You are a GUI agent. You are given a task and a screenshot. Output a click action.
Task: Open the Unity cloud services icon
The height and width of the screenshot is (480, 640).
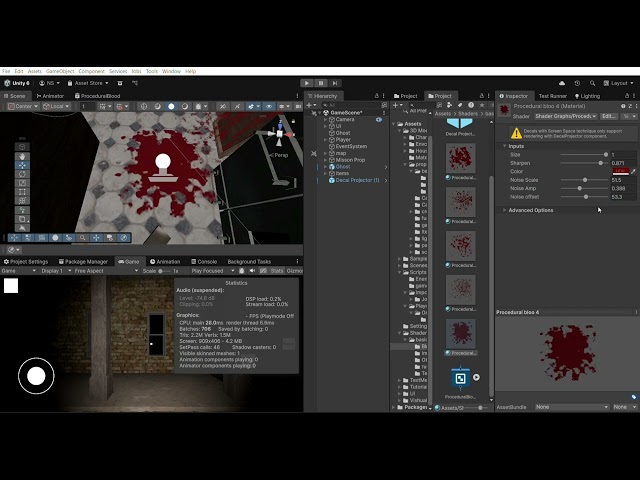click(562, 83)
